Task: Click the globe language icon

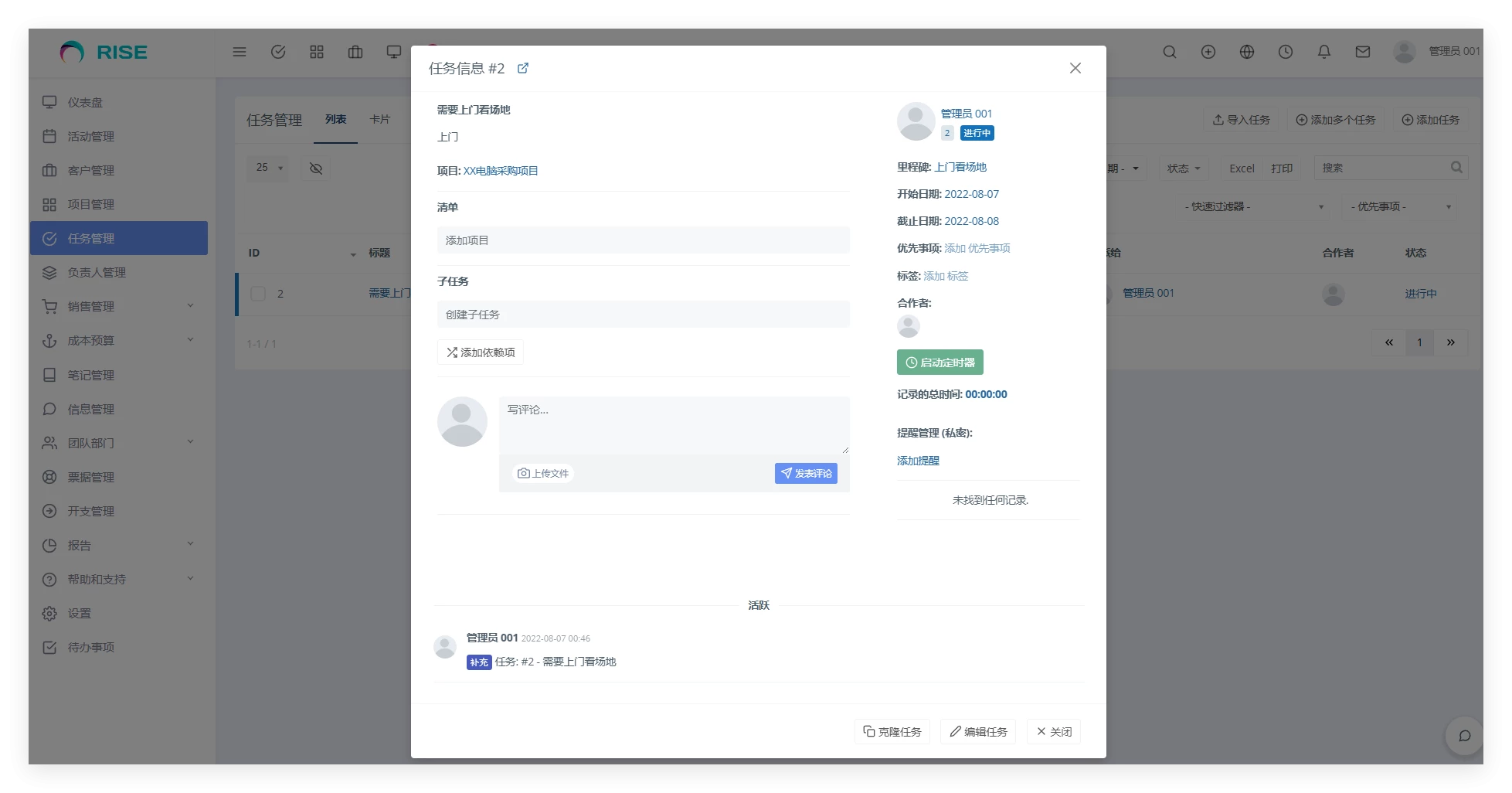Action: click(1247, 52)
